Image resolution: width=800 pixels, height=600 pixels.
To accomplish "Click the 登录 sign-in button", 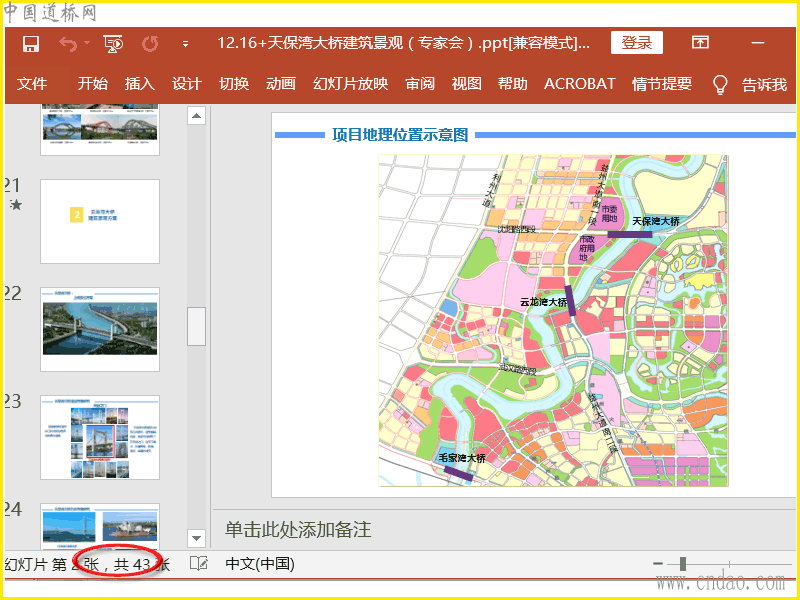I will coord(636,42).
